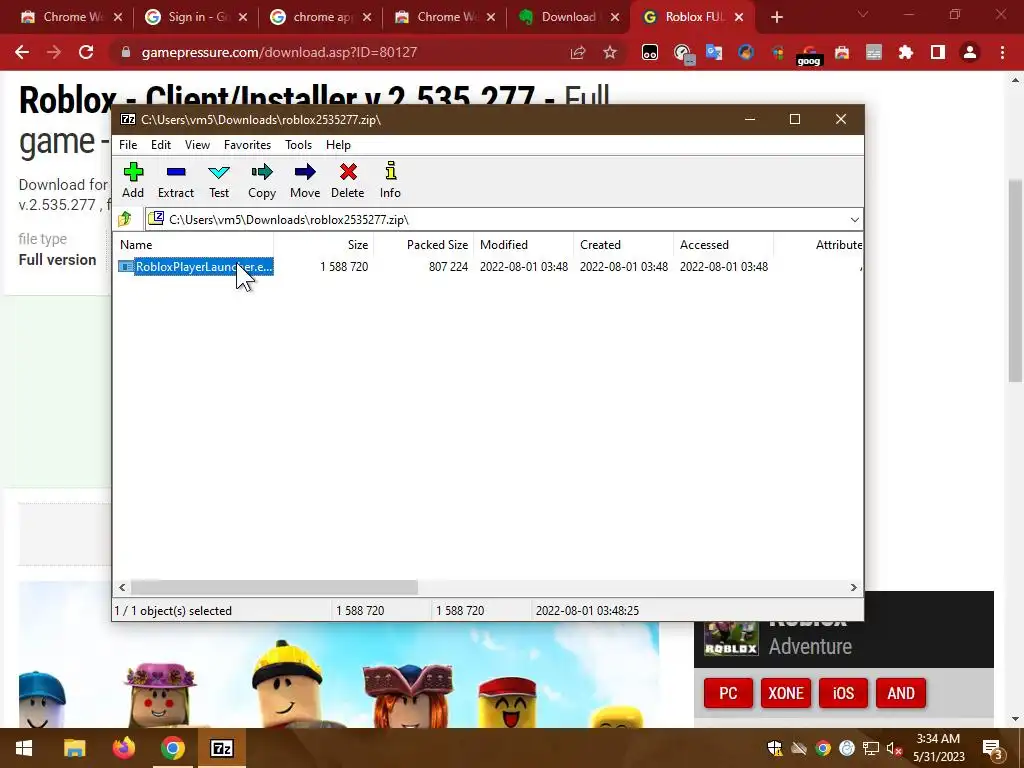The height and width of the screenshot is (768, 1024).
Task: Open the Tools menu in 7-Zip
Action: pos(298,145)
